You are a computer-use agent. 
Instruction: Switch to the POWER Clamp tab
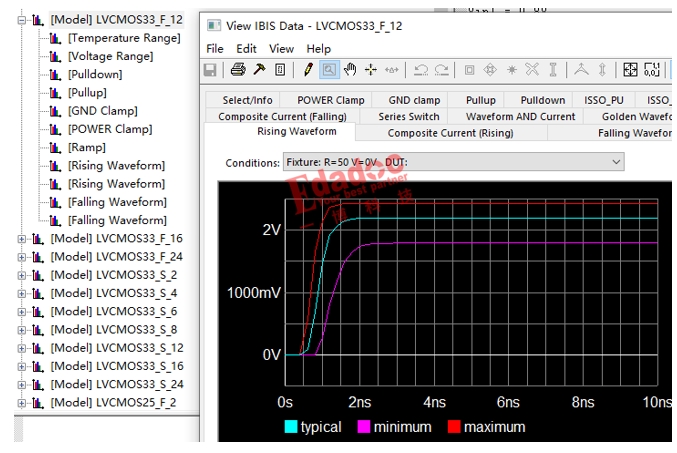(330, 100)
